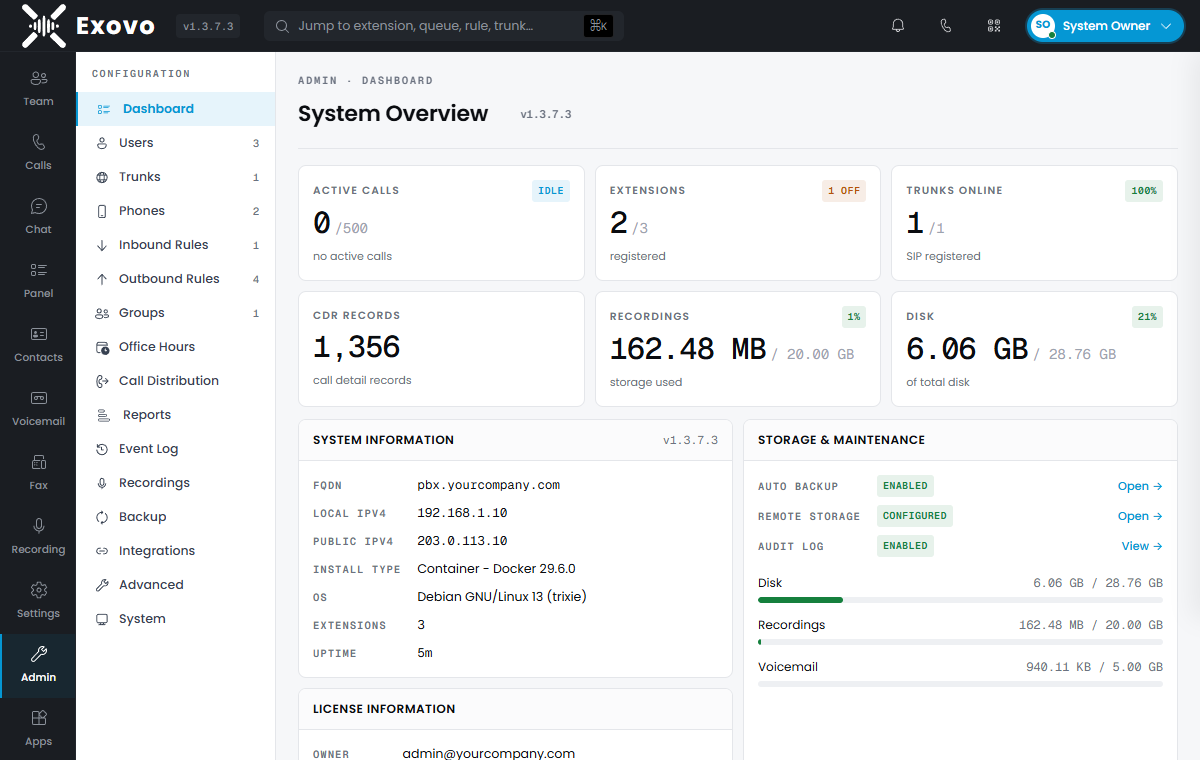Click the Office Hours clock icon
This screenshot has width=1200, height=760.
[102, 347]
